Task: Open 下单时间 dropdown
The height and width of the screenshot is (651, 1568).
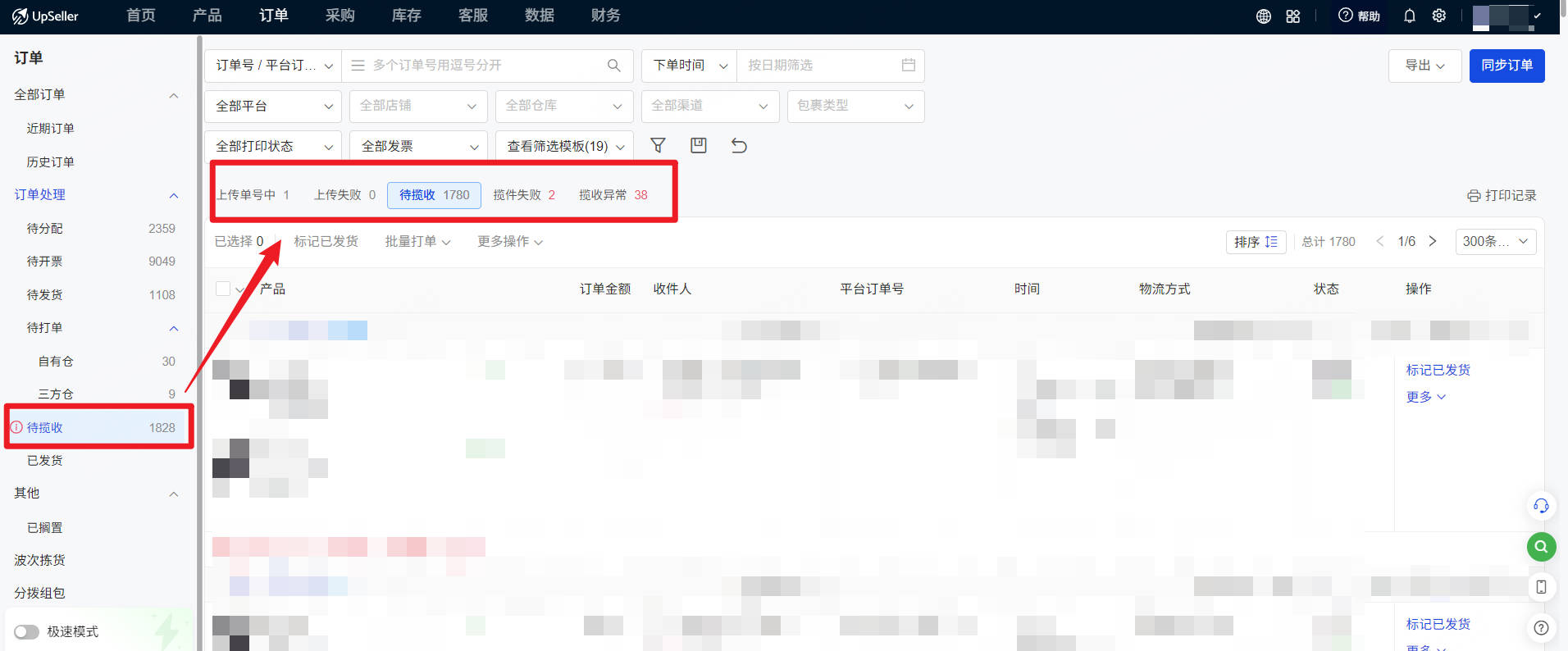Action: click(690, 66)
